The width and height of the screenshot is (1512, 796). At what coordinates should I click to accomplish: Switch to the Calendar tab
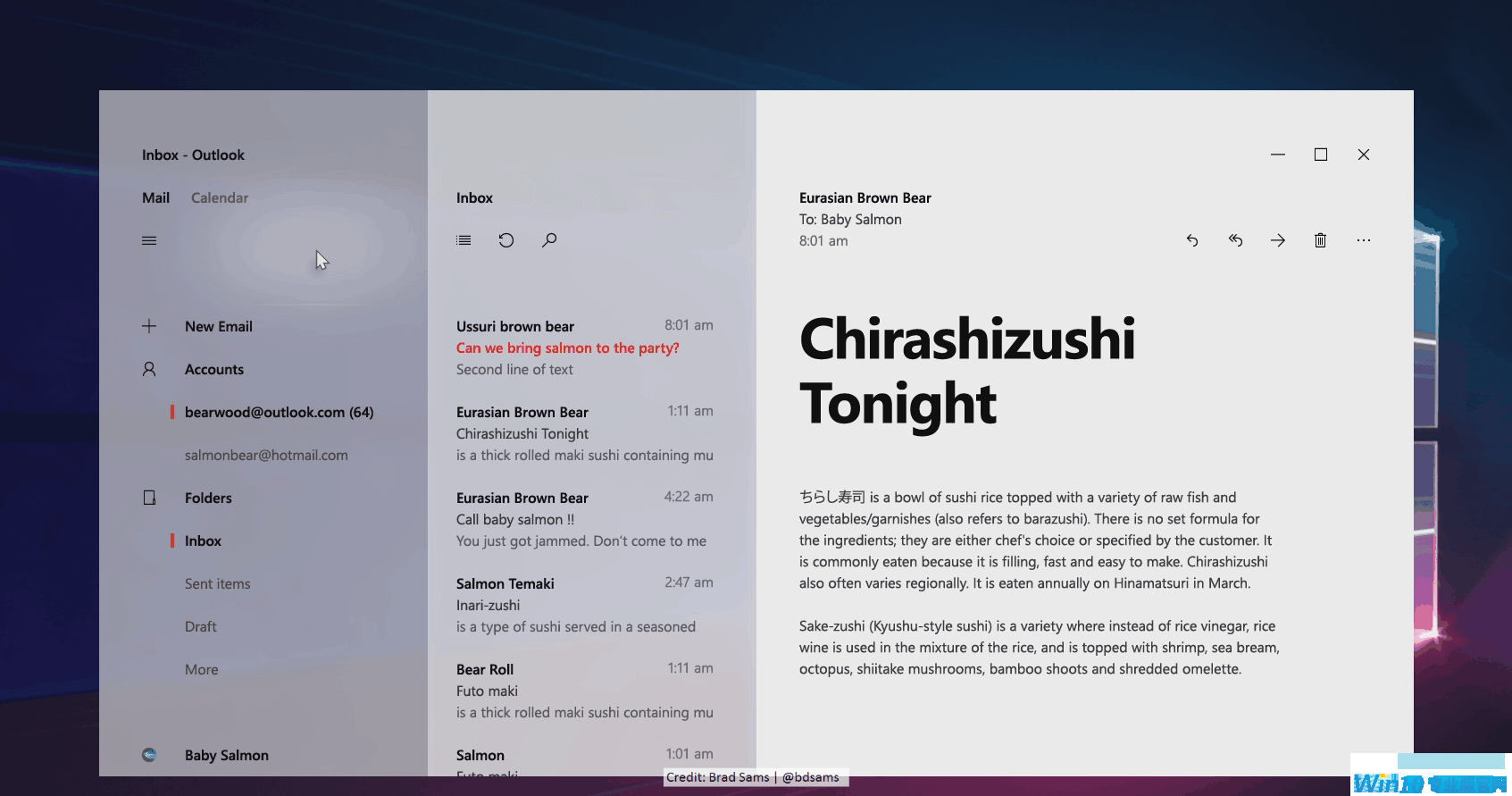pos(220,197)
